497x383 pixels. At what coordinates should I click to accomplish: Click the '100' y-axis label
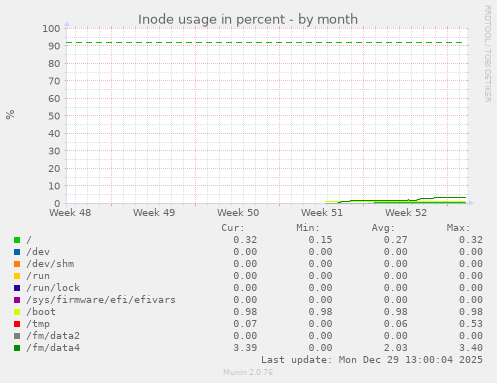pos(51,28)
